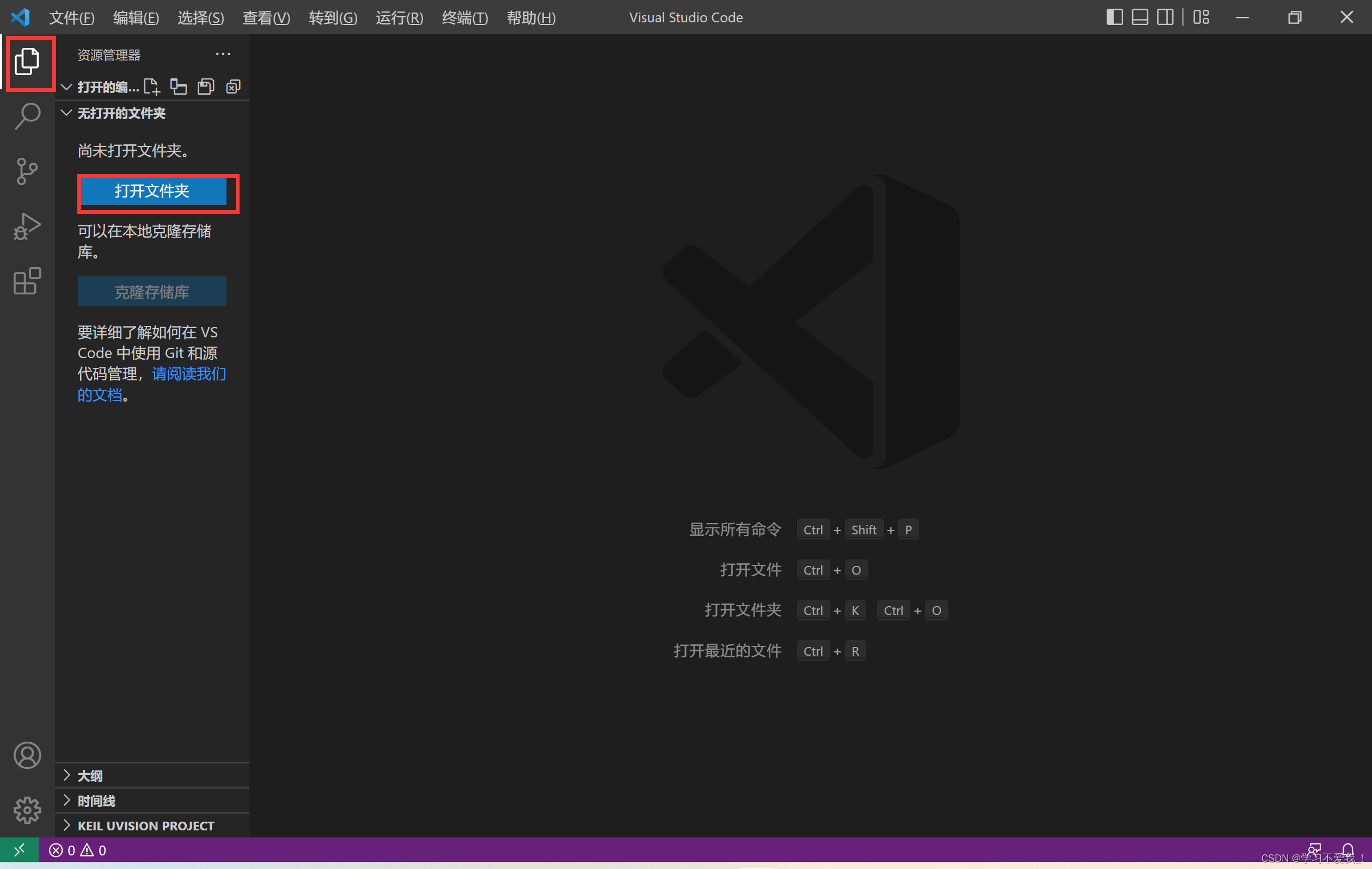The height and width of the screenshot is (869, 1372).
Task: Open the Source Control view
Action: 27,171
